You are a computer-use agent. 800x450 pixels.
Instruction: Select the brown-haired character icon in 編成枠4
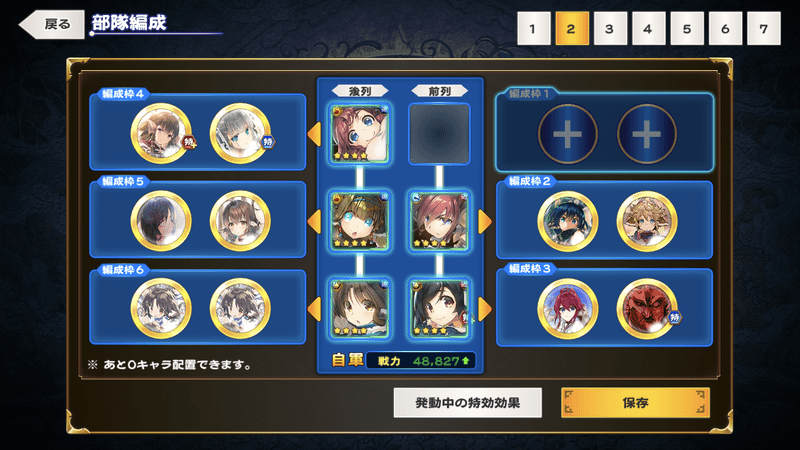[x=161, y=134]
